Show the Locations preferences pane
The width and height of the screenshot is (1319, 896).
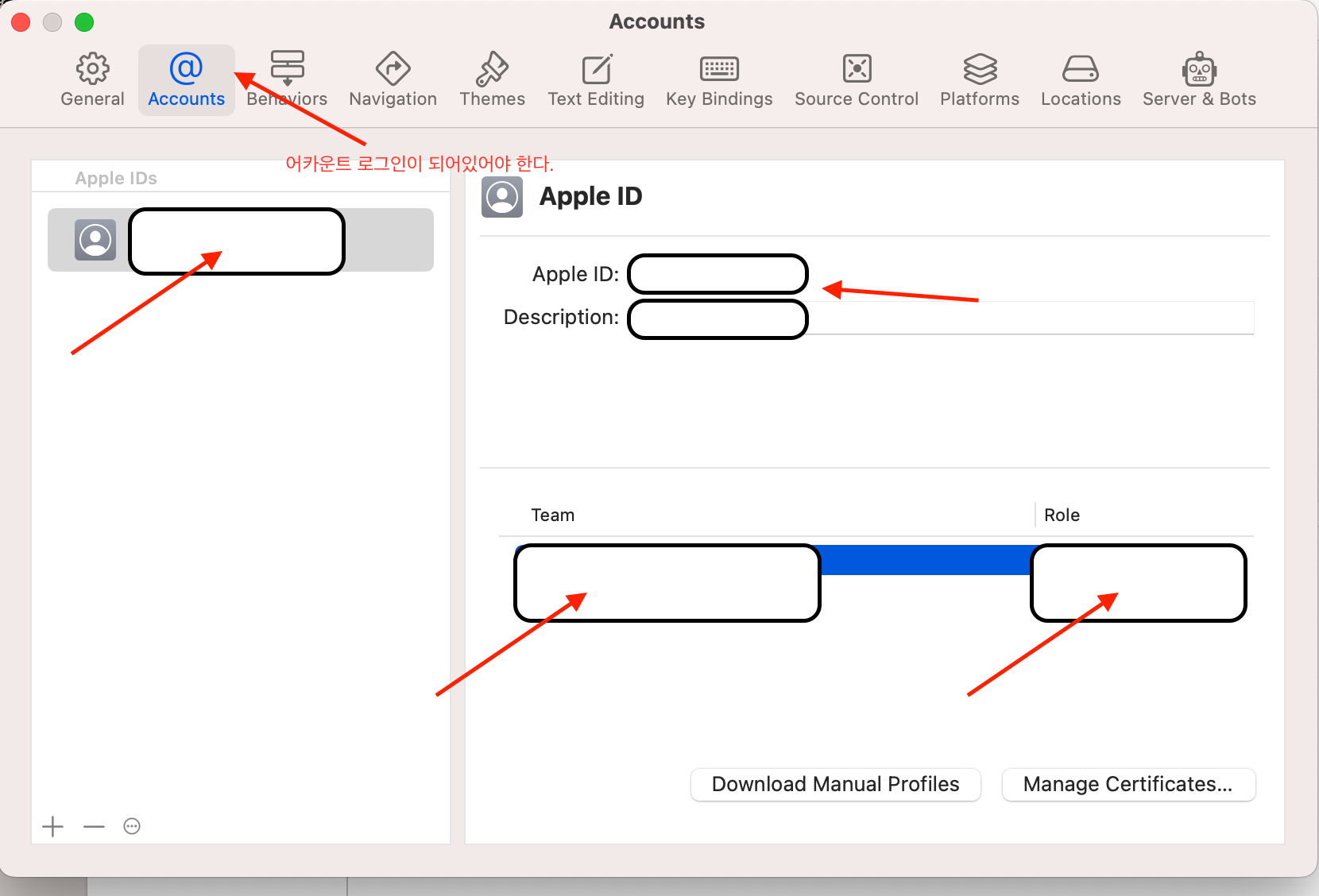point(1081,80)
